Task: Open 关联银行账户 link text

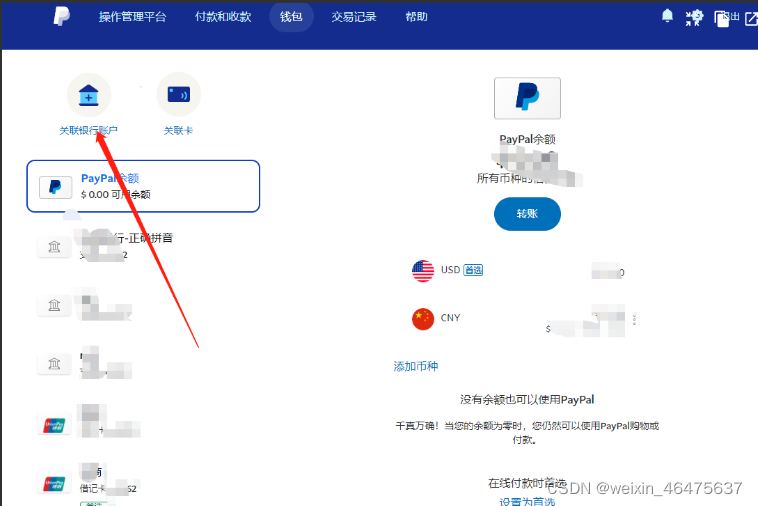Action: (88, 130)
